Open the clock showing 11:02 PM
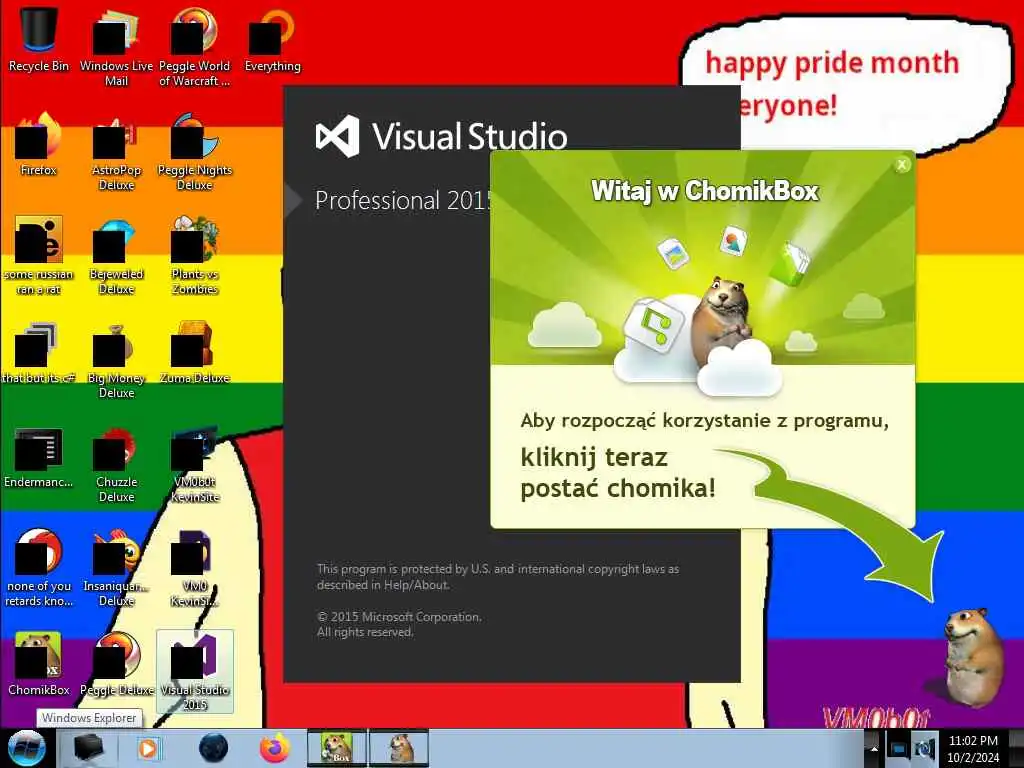 pyautogui.click(x=973, y=749)
